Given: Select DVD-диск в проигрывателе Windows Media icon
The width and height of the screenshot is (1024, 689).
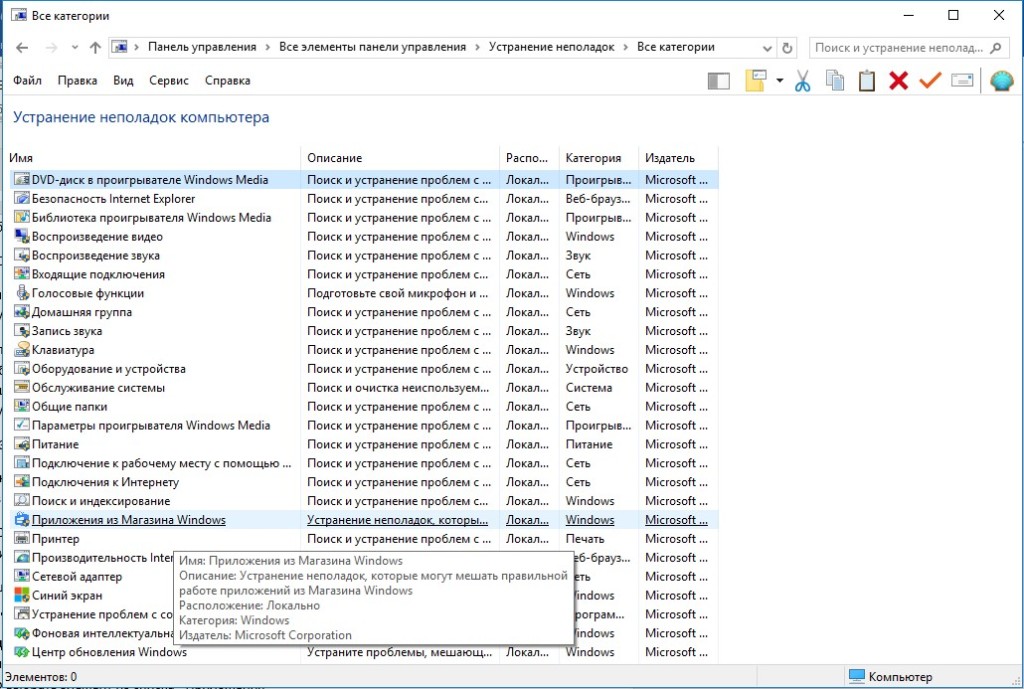Looking at the screenshot, I should tap(22, 180).
